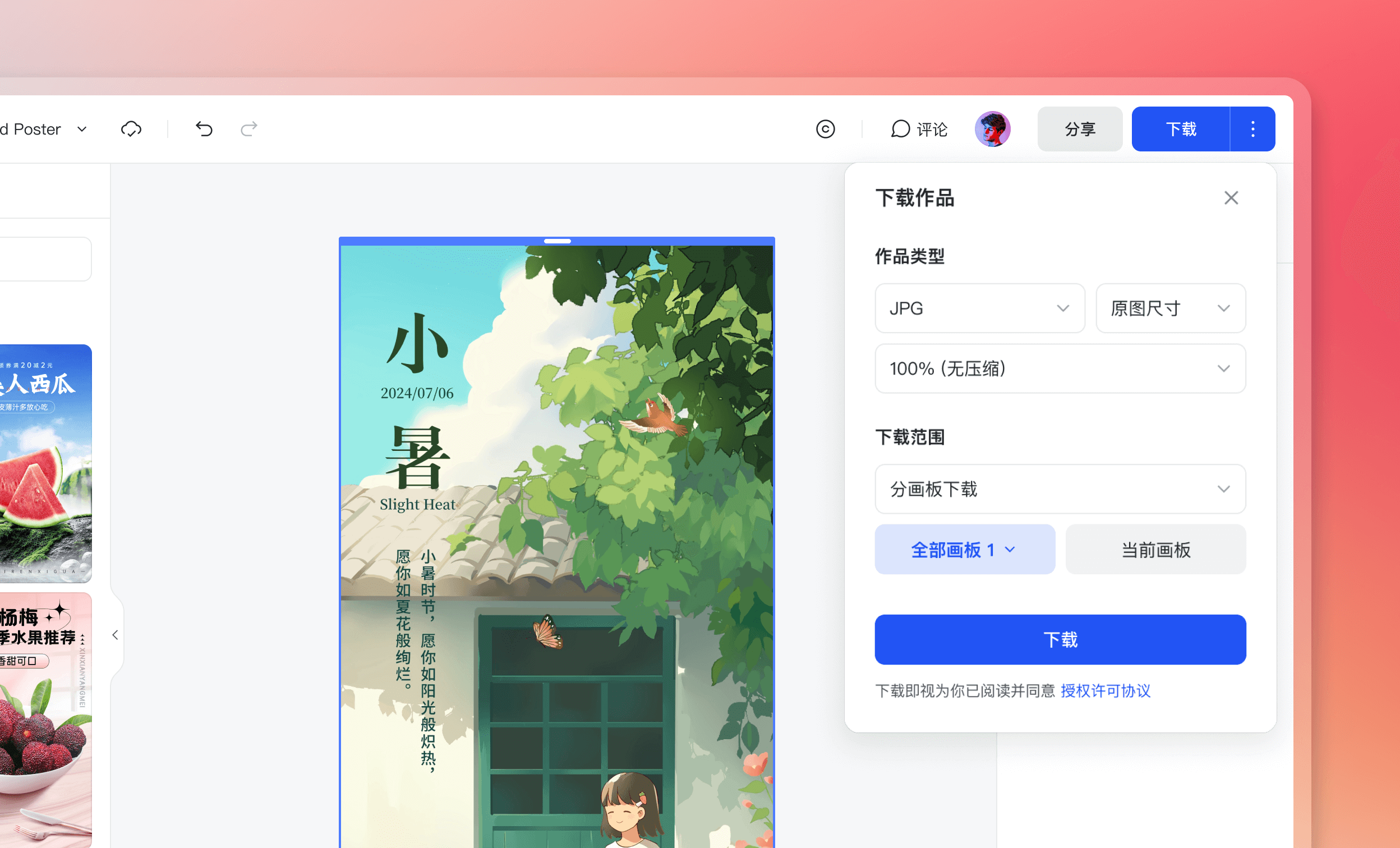Close the 下载作品 panel
The image size is (1400, 848).
pos(1231,197)
